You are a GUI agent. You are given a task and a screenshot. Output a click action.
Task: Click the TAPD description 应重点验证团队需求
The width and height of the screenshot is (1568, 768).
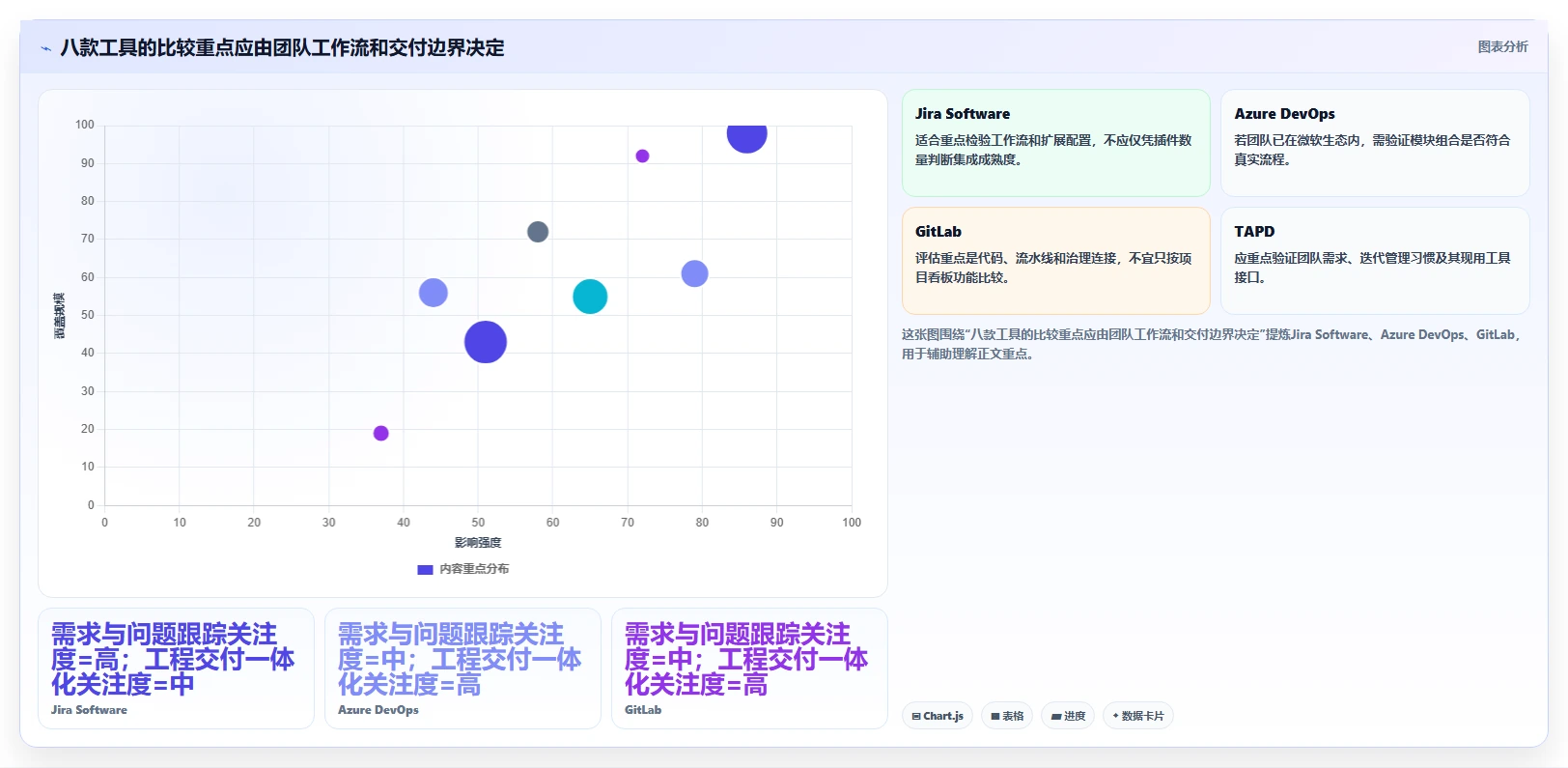1372,268
